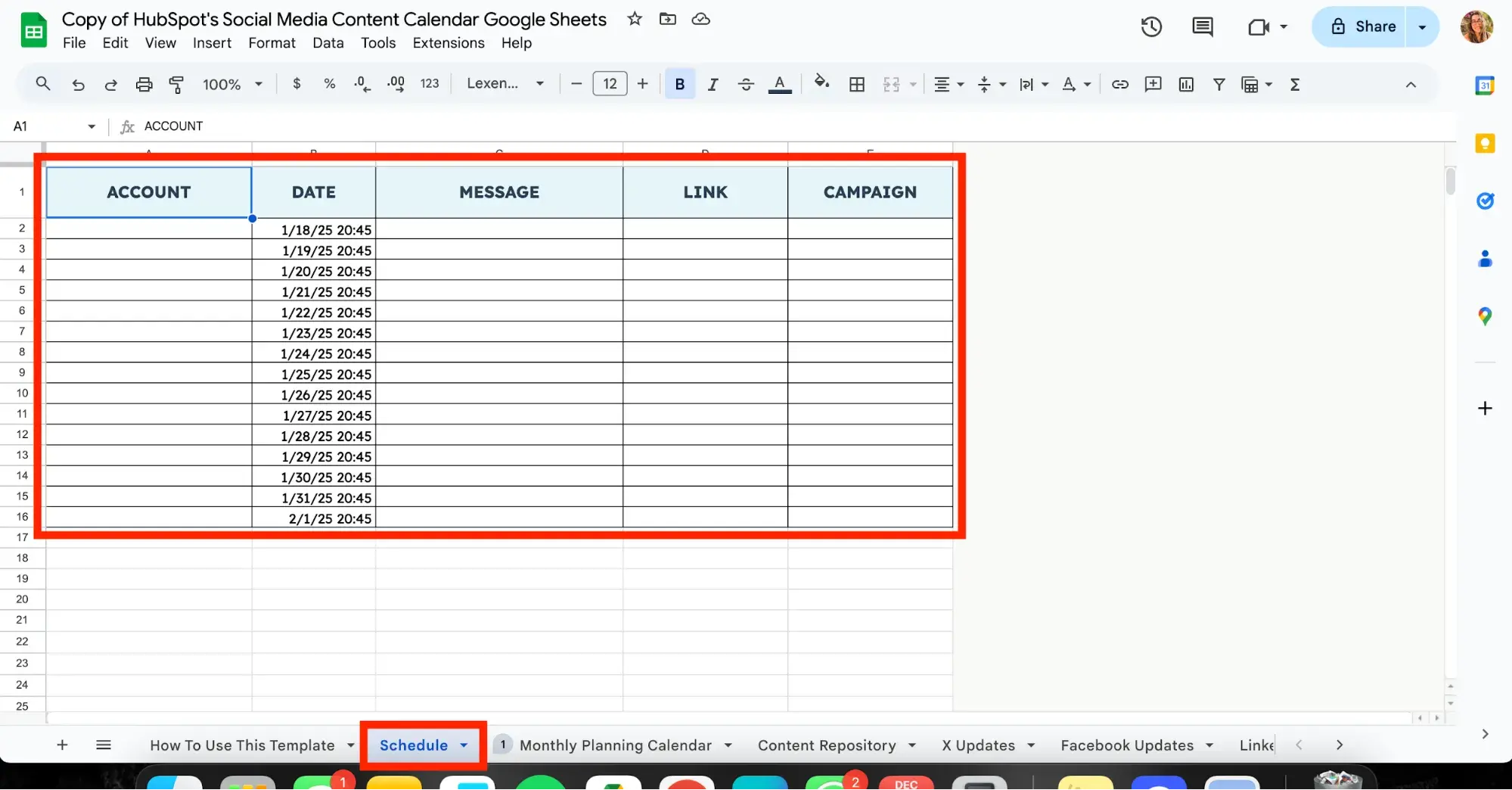Viewport: 1512px width, 790px height.
Task: Decrease font size minus button
Action: coord(576,84)
